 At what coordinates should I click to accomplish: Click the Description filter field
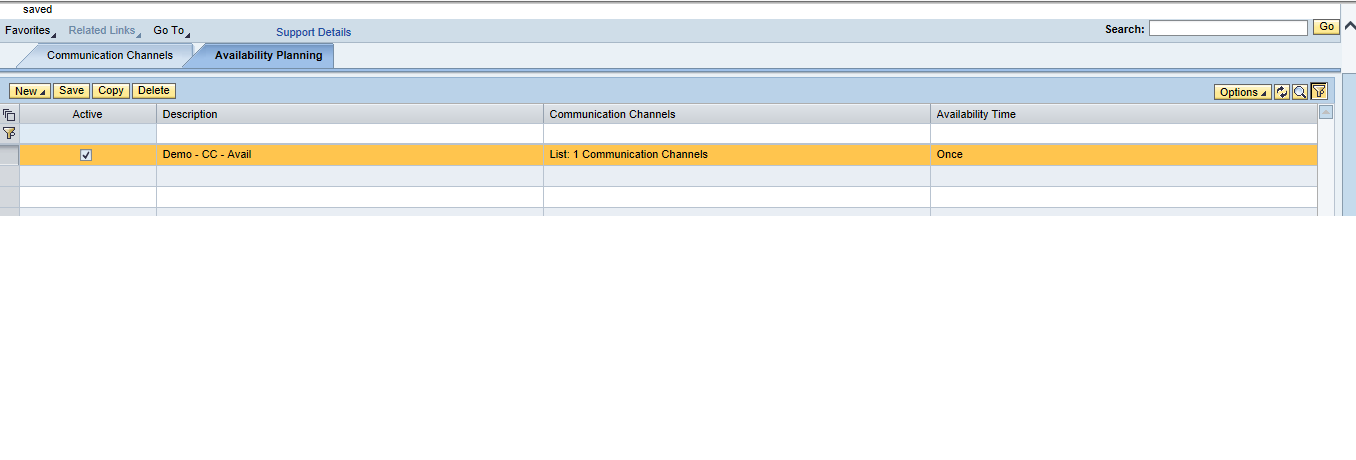pyautogui.click(x=349, y=134)
